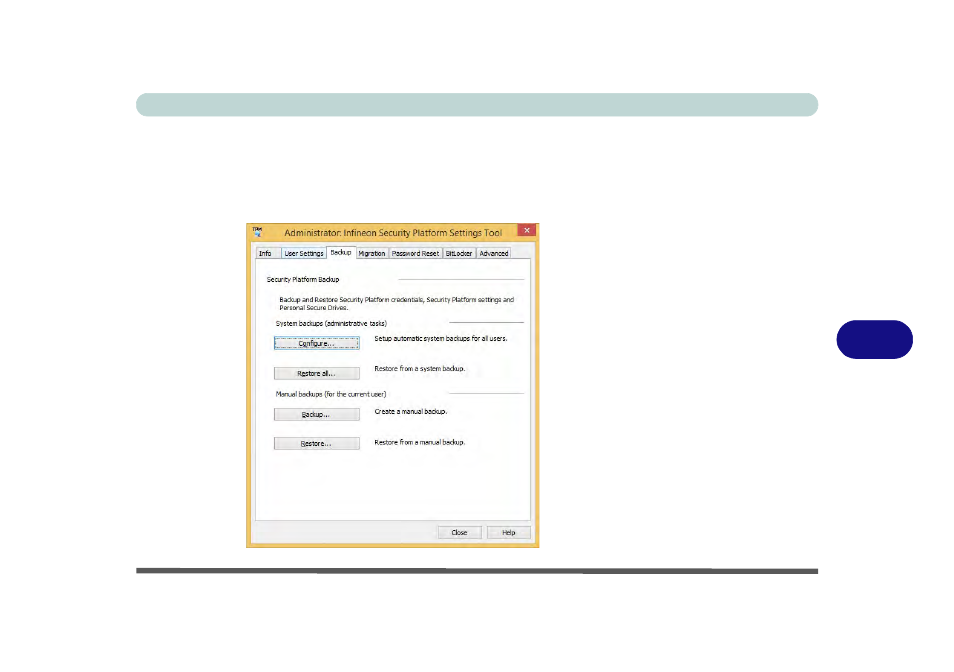Switch to the Info tab
This screenshot has width=954, height=672.
click(x=265, y=254)
